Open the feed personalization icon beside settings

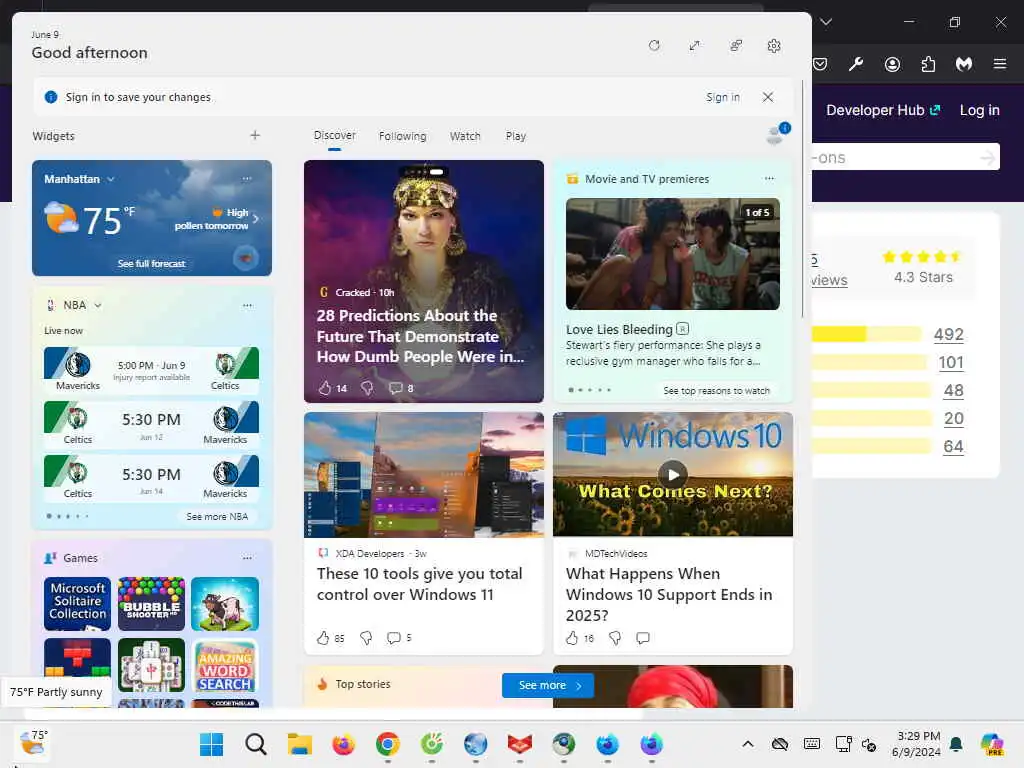735,46
